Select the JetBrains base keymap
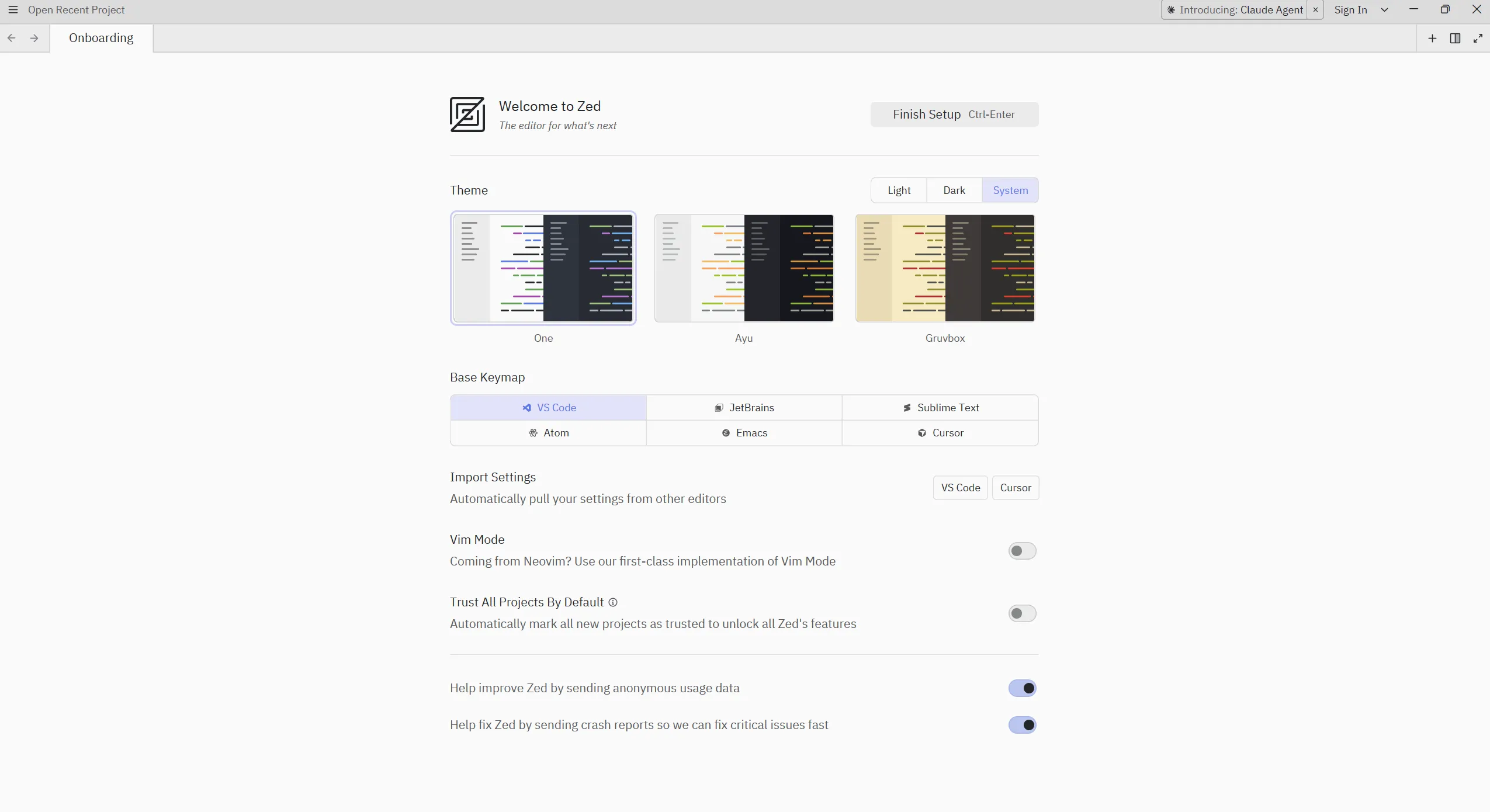Image resolution: width=1490 pixels, height=812 pixels. point(744,407)
